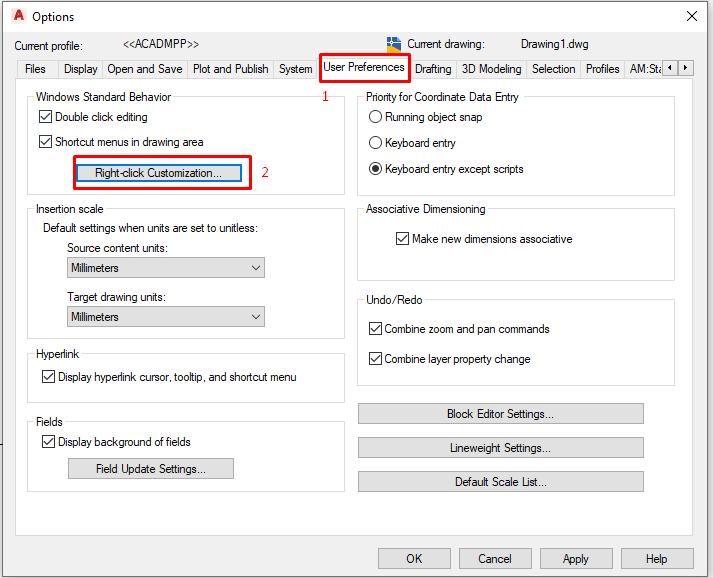This screenshot has height=578, width=713.
Task: Disable Shortcut menus in drawing area
Action: click(x=45, y=142)
